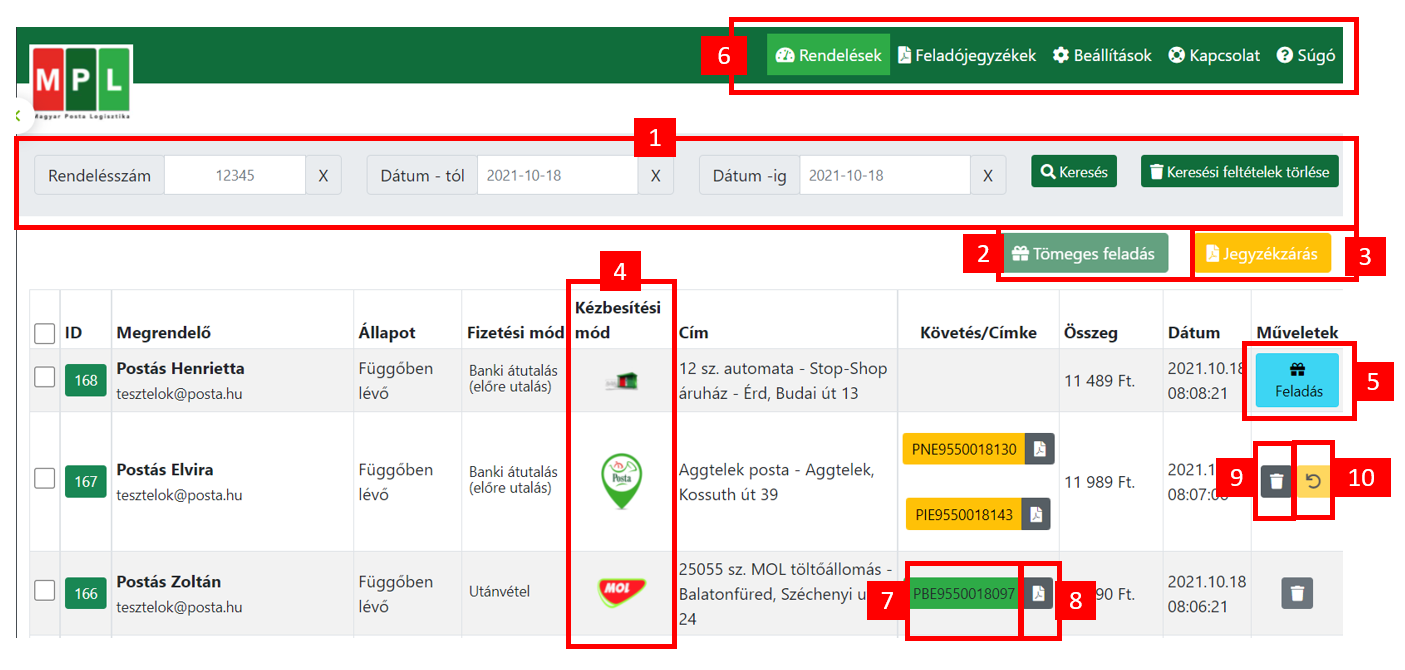Click the Jegyzékzárás button
Viewport: 1405px width, 670px height.
point(1262,253)
